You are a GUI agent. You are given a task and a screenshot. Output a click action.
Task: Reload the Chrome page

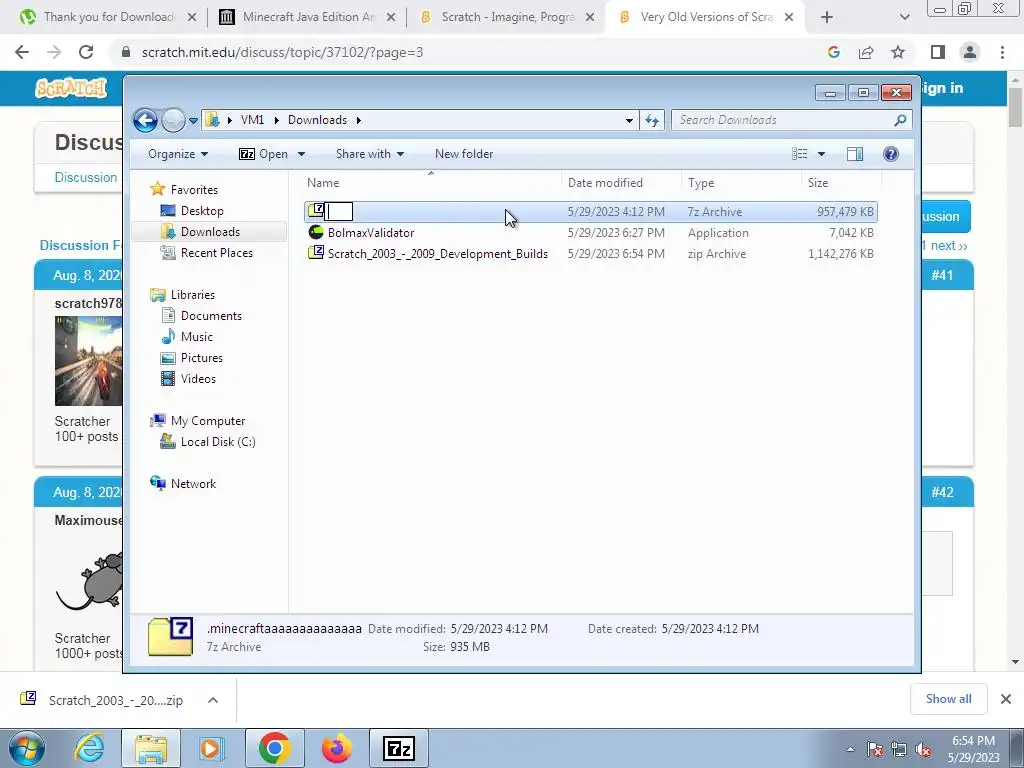pos(86,52)
